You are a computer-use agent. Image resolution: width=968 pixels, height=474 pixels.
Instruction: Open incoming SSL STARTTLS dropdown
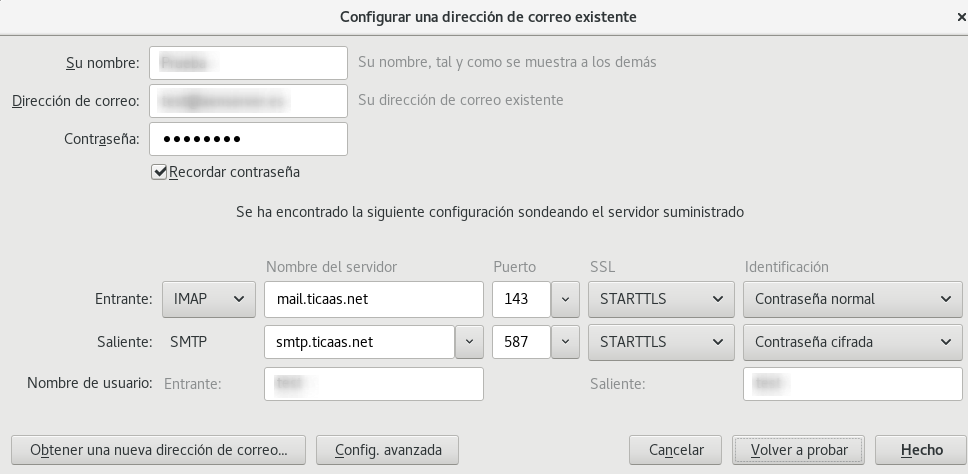(x=661, y=299)
